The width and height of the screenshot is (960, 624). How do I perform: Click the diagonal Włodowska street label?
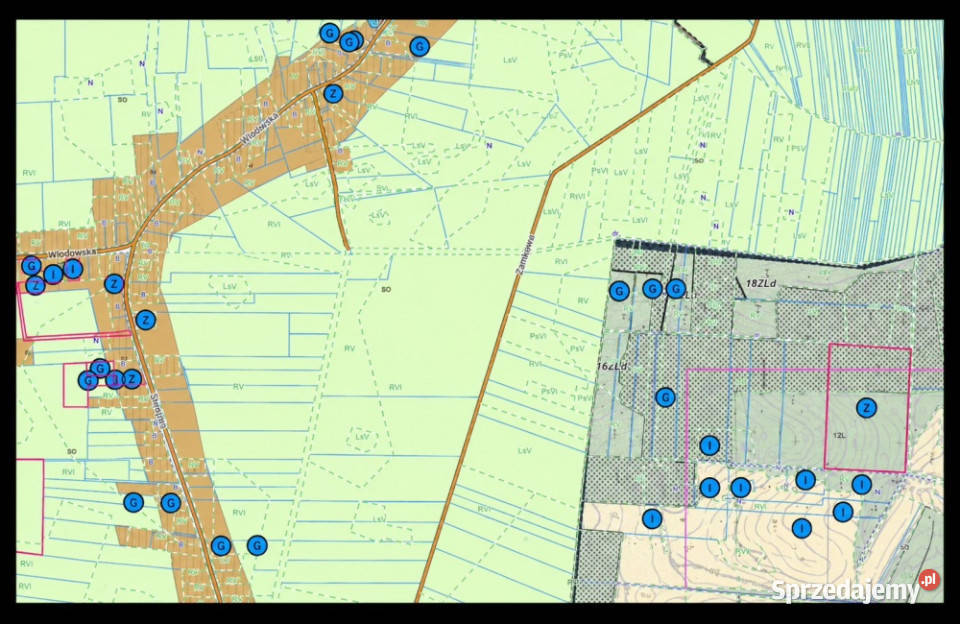tap(260, 127)
